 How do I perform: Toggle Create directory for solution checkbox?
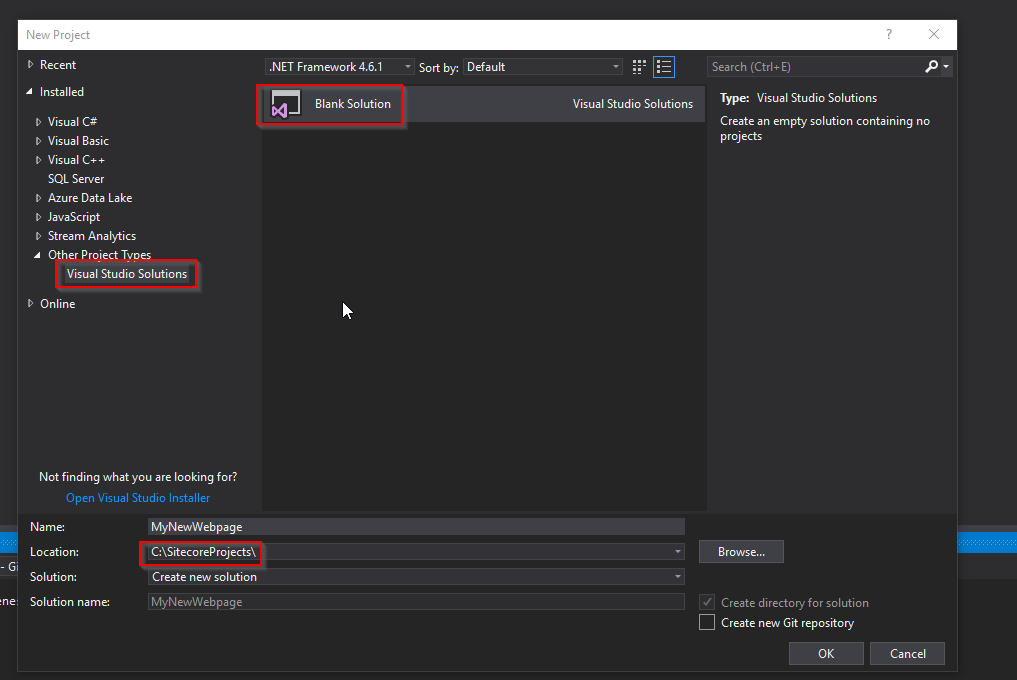[x=707, y=602]
